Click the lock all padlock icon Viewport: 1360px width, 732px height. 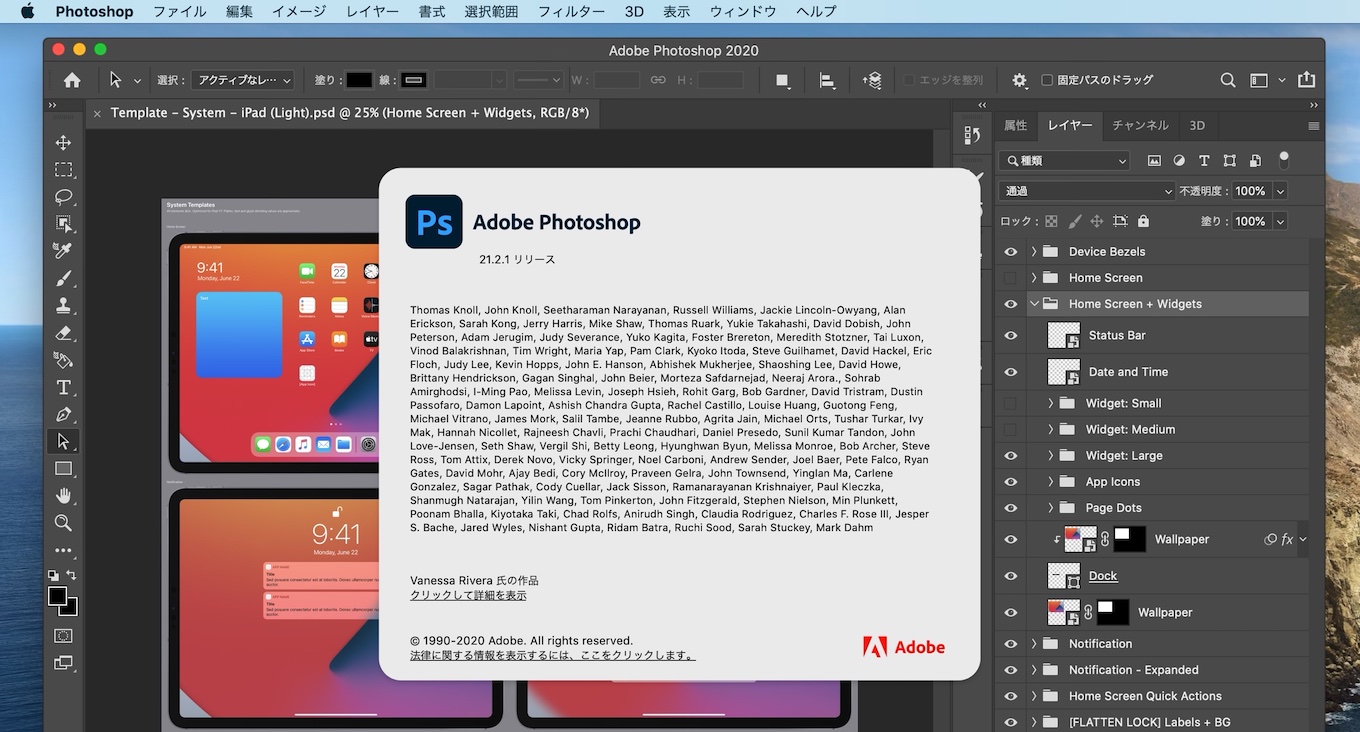coord(1143,221)
